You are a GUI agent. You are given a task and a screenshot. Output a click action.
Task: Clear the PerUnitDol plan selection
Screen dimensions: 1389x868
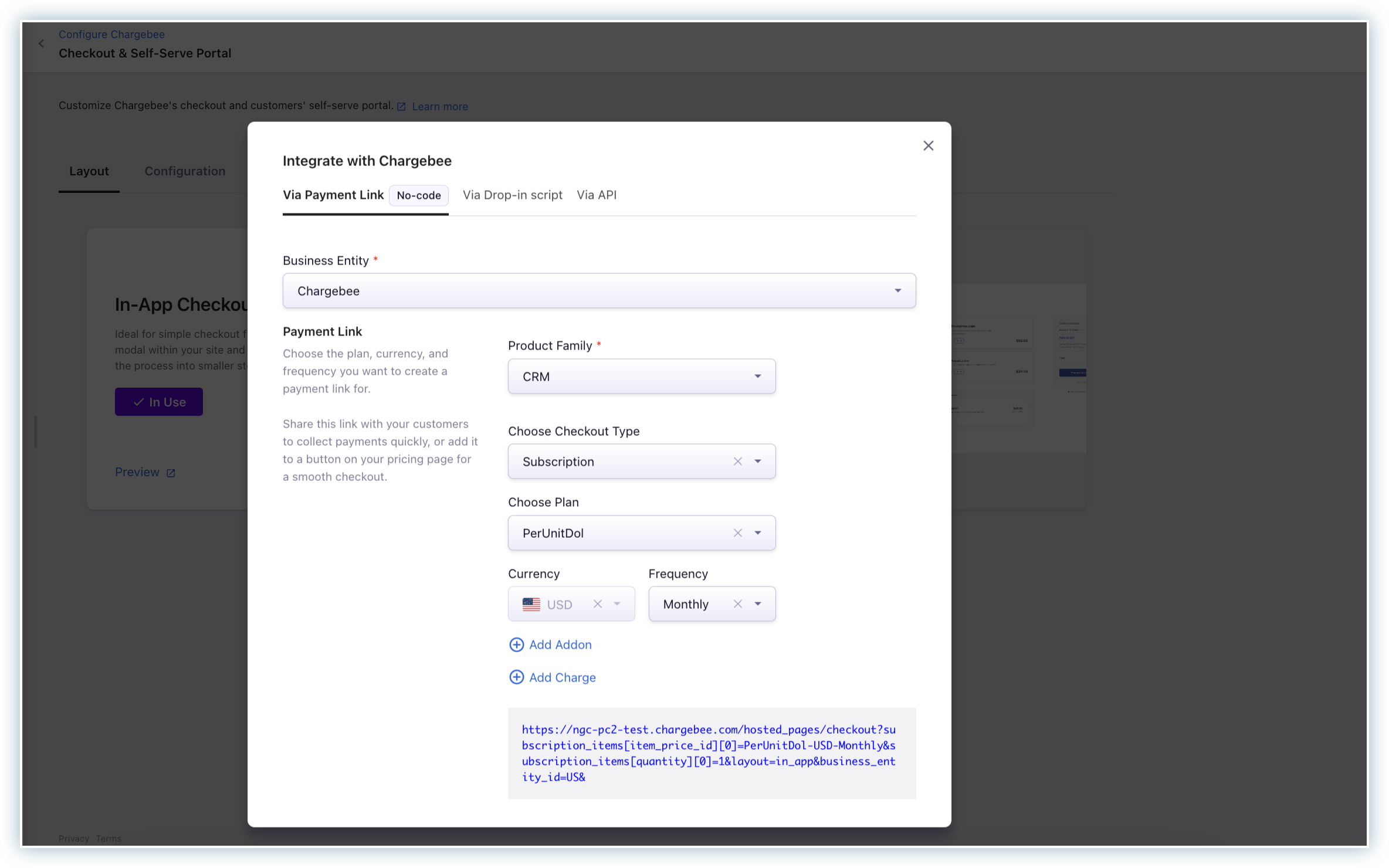coord(737,533)
